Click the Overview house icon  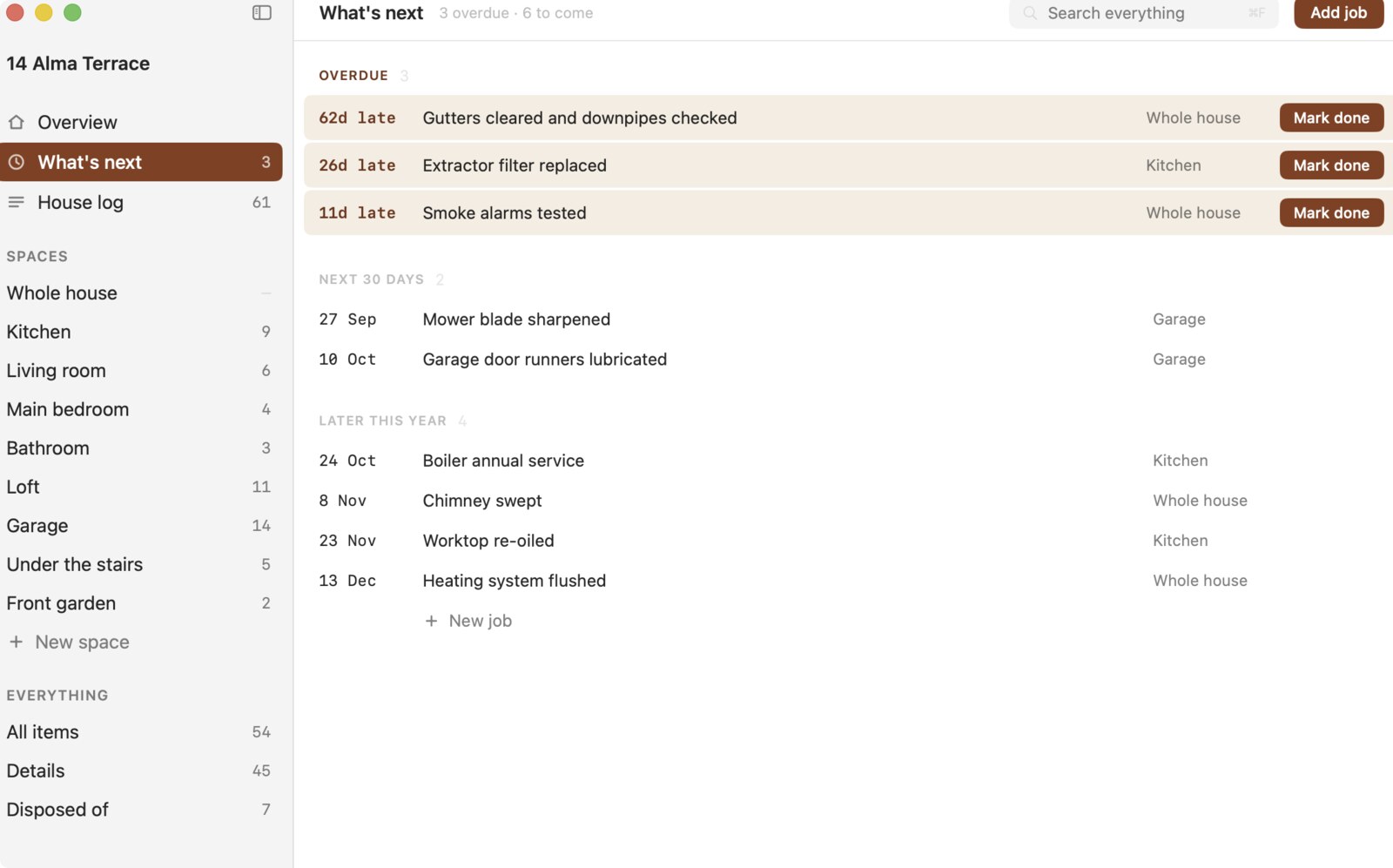(16, 122)
